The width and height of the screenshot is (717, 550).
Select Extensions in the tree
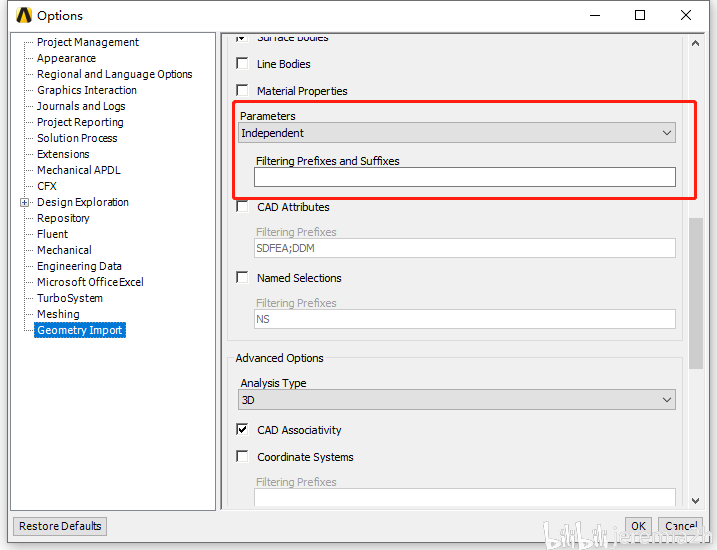(x=63, y=154)
